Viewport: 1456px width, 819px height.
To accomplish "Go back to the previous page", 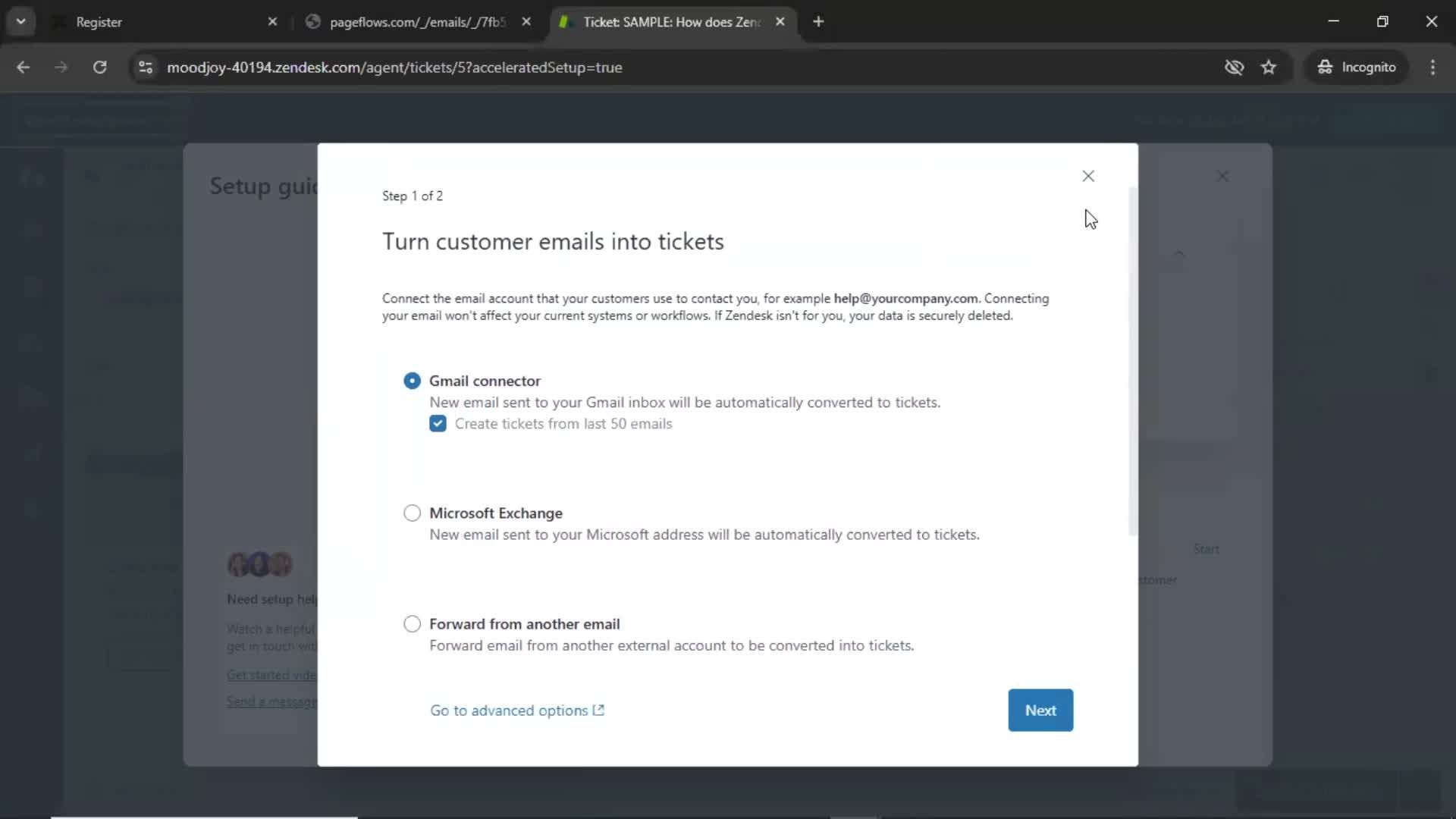I will point(24,67).
